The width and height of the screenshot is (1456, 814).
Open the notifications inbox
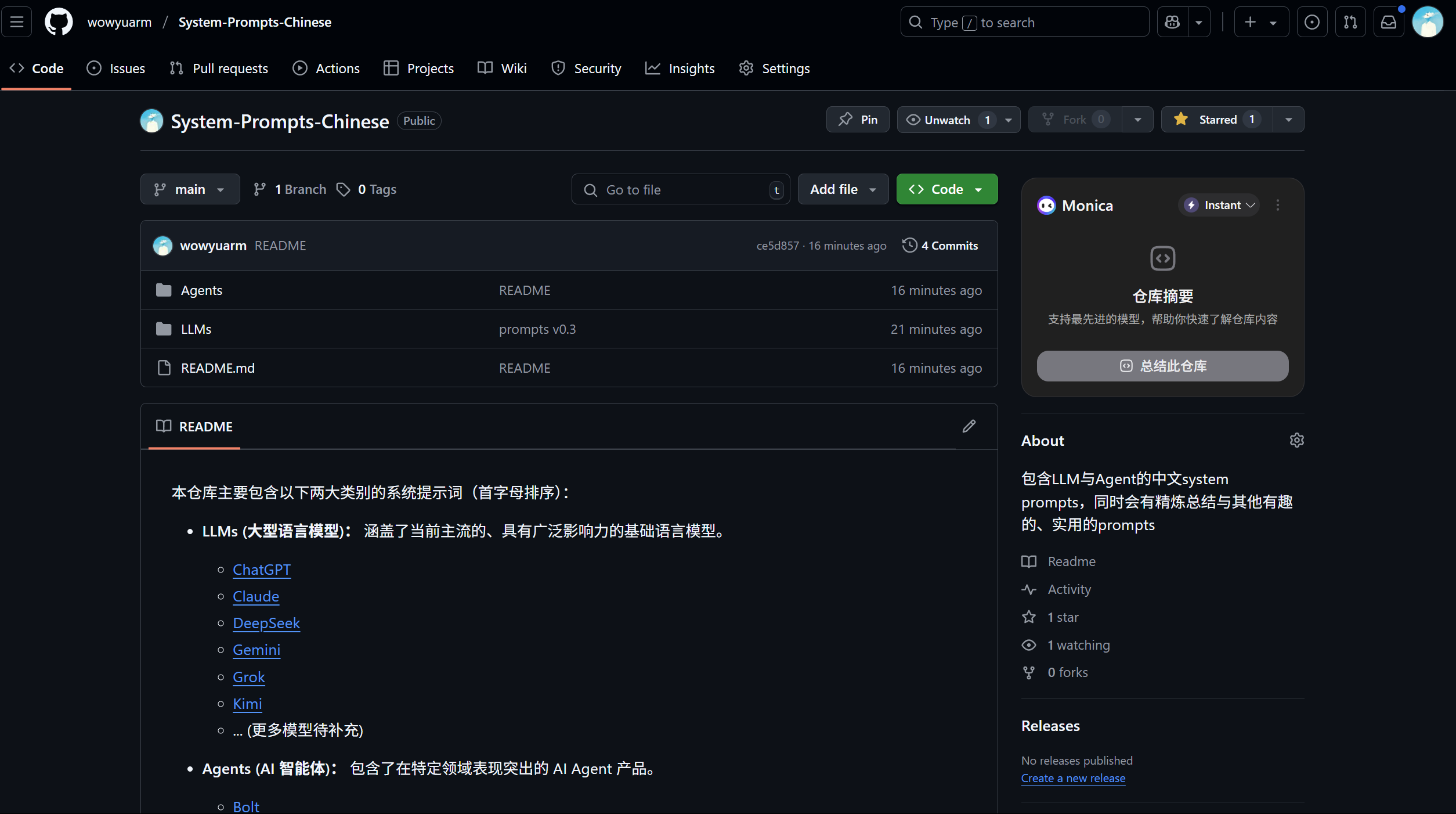[x=1388, y=22]
